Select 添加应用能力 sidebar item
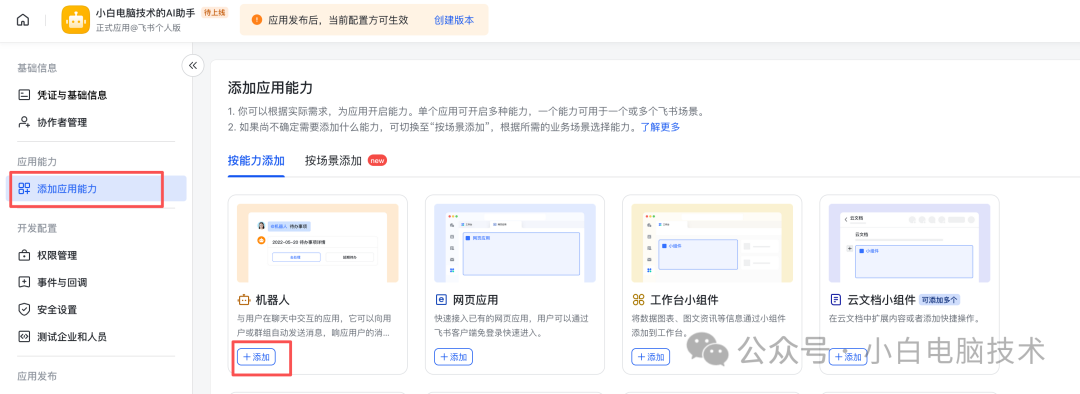This screenshot has width=1080, height=394. (x=95, y=189)
